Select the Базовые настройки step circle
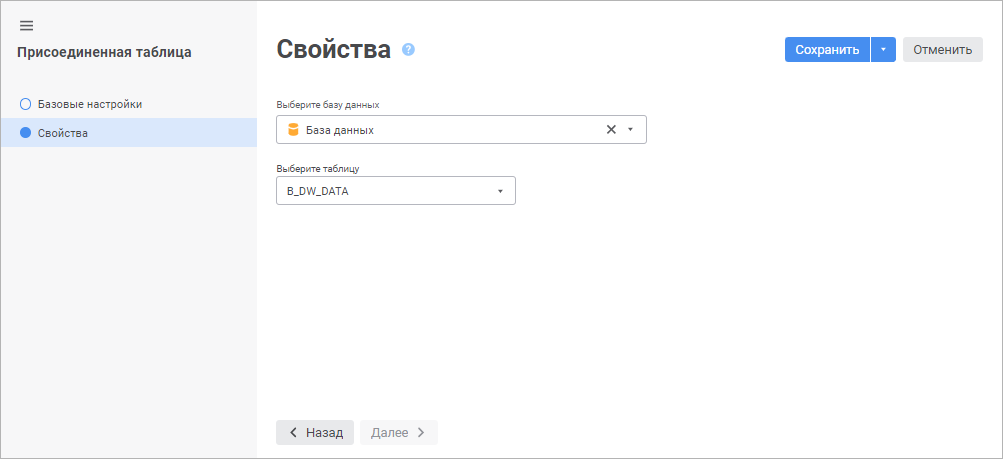Screen dimensions: 1003x459 coord(26,103)
